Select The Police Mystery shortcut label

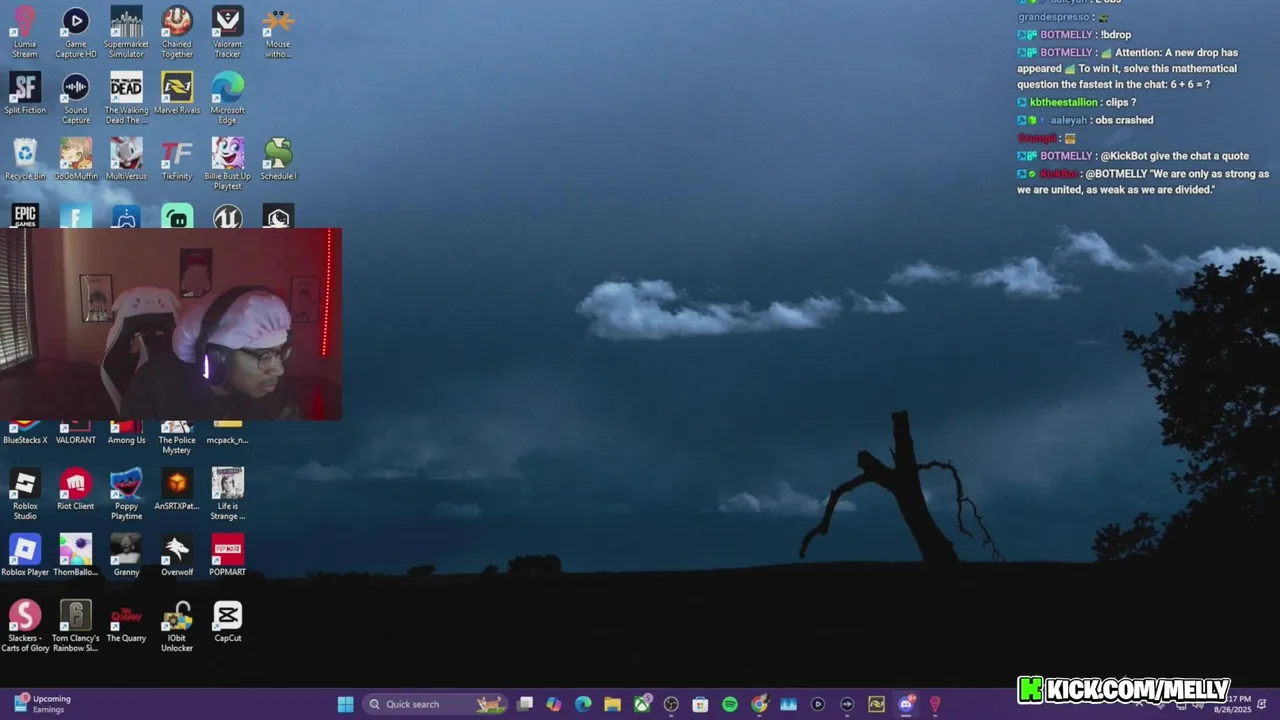[x=177, y=445]
